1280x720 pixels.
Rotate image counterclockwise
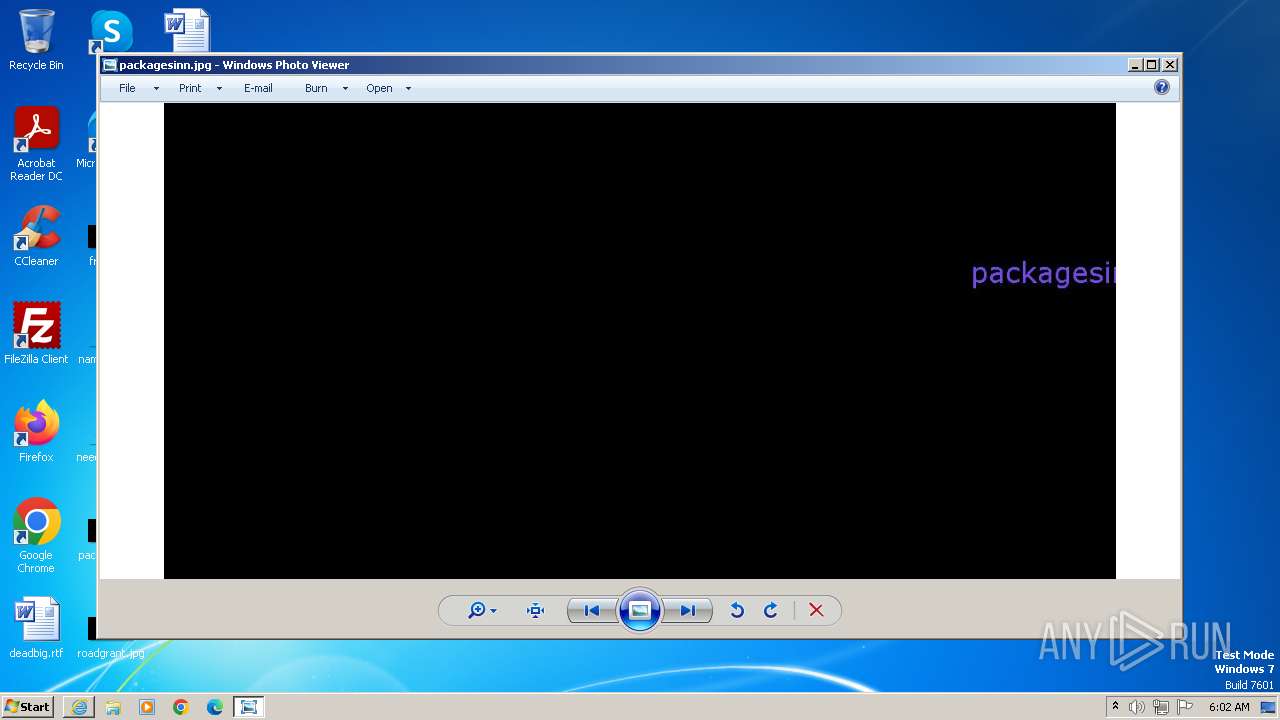737,610
